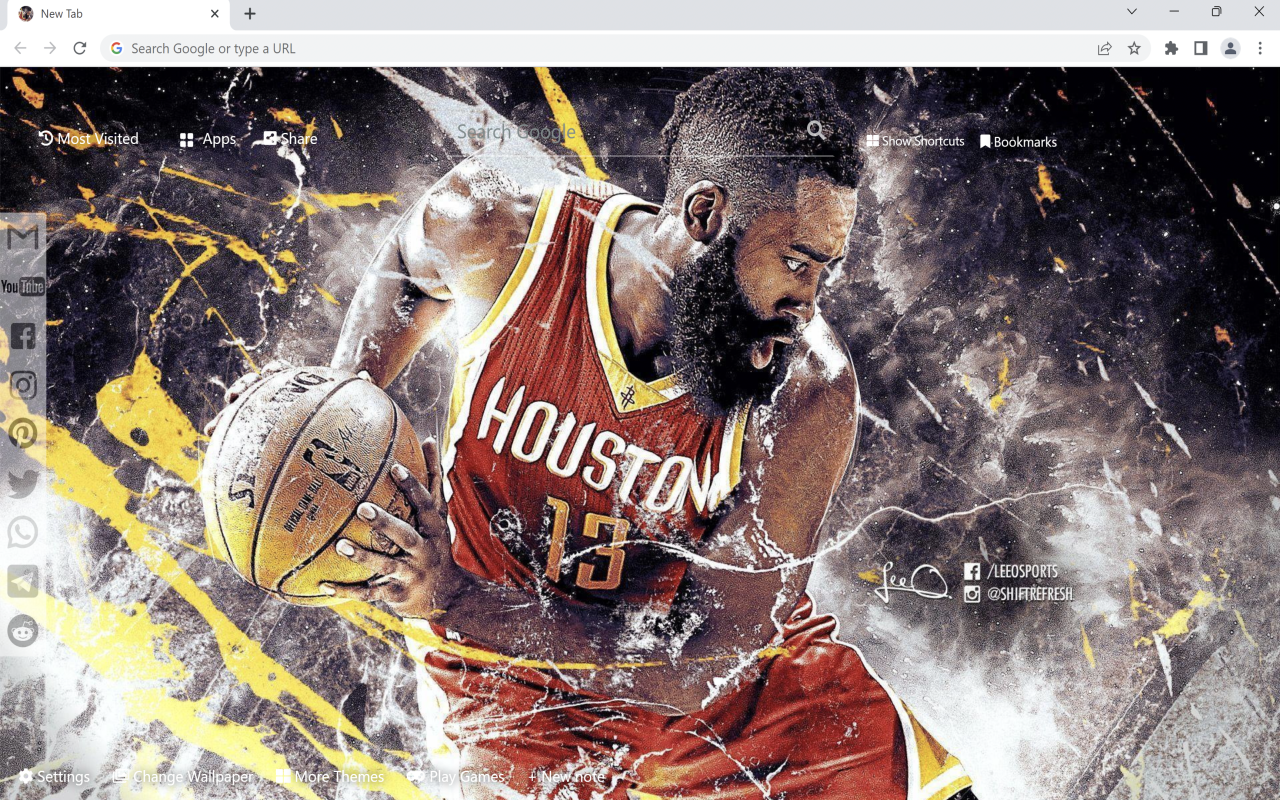This screenshot has height=800, width=1280.
Task: Toggle Show Shortcuts
Action: click(915, 142)
